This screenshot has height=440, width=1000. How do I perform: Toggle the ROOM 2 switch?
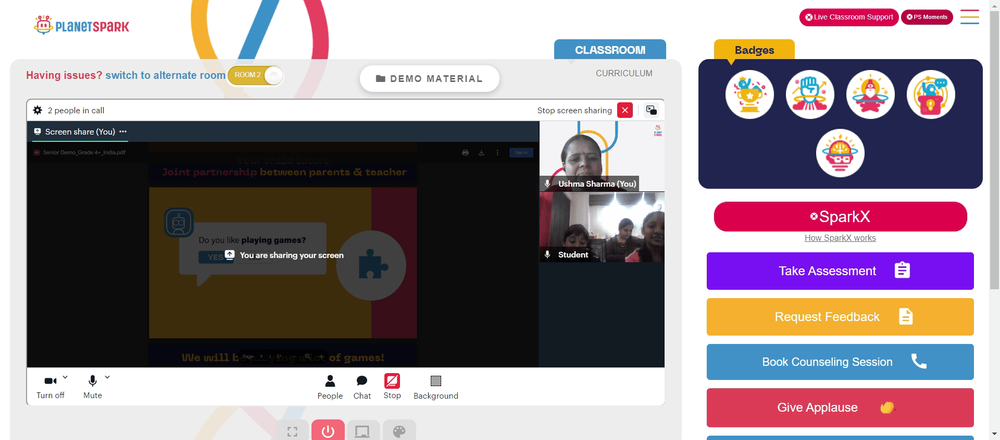[255, 75]
